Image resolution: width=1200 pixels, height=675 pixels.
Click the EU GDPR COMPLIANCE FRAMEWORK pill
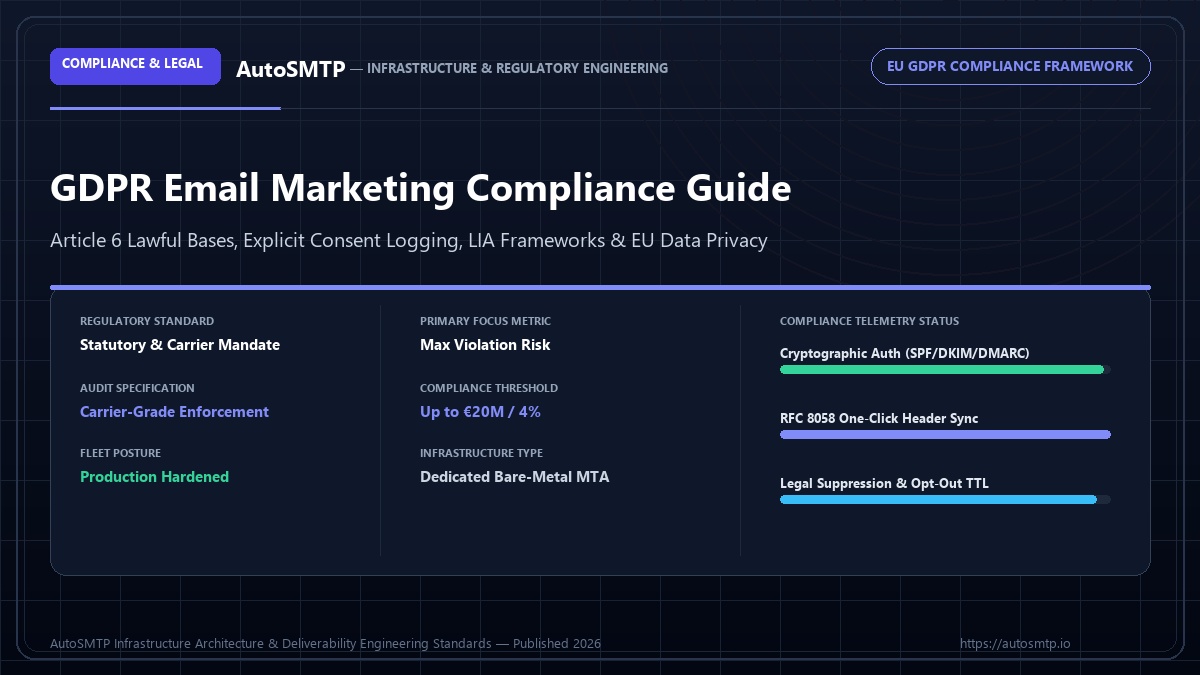pyautogui.click(x=1010, y=66)
